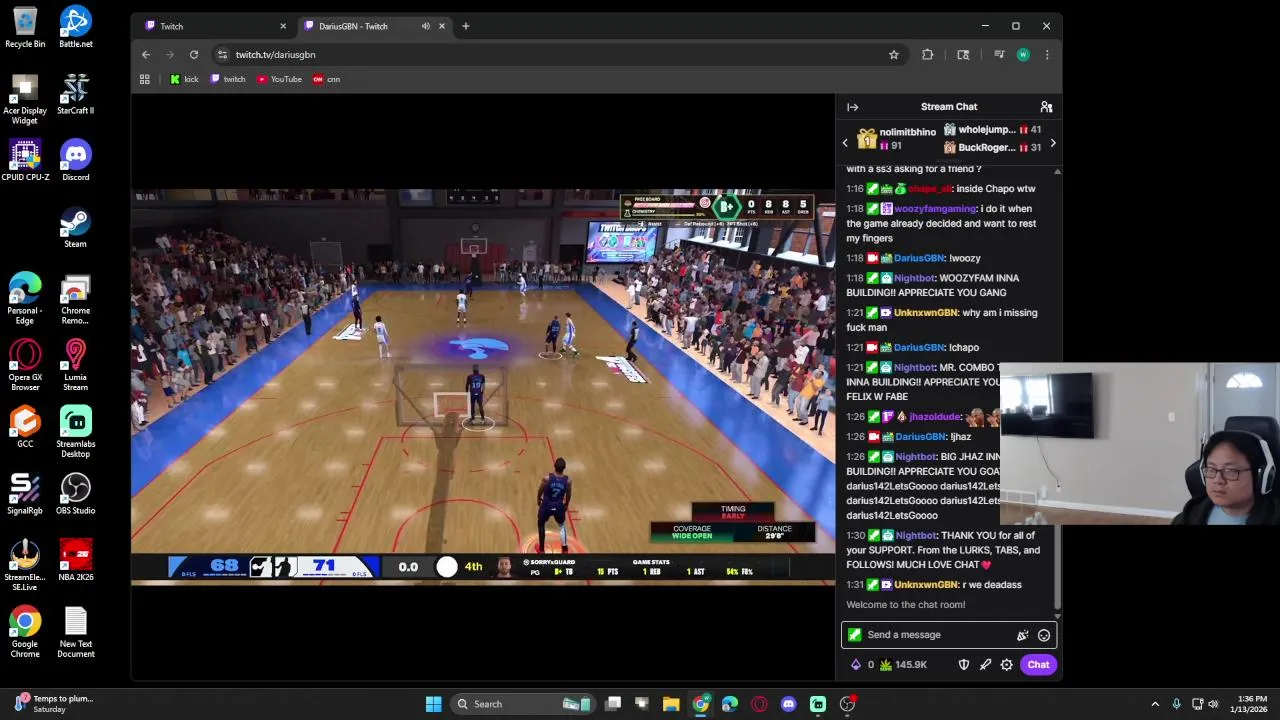Open Discord from the taskbar
This screenshot has height=720, width=1280.
[x=788, y=704]
